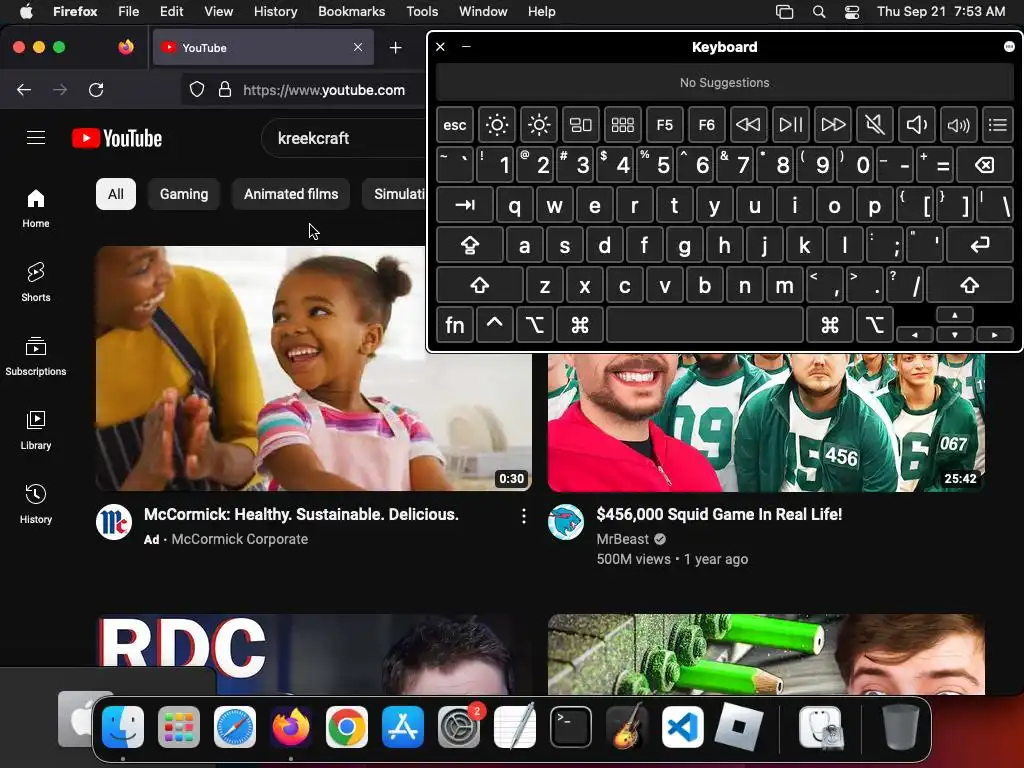Screen dimensions: 1024x768
Task: Click the volume up key
Action: pos(958,125)
